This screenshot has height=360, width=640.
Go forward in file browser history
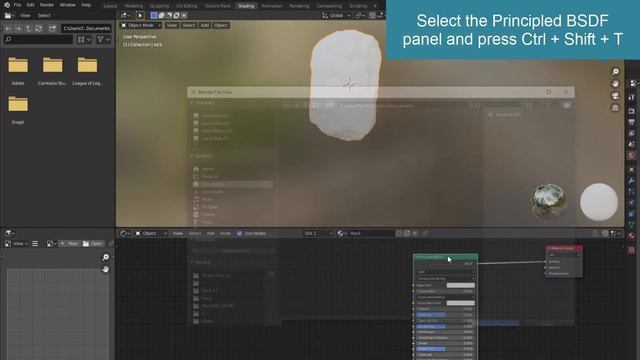click(x=18, y=29)
